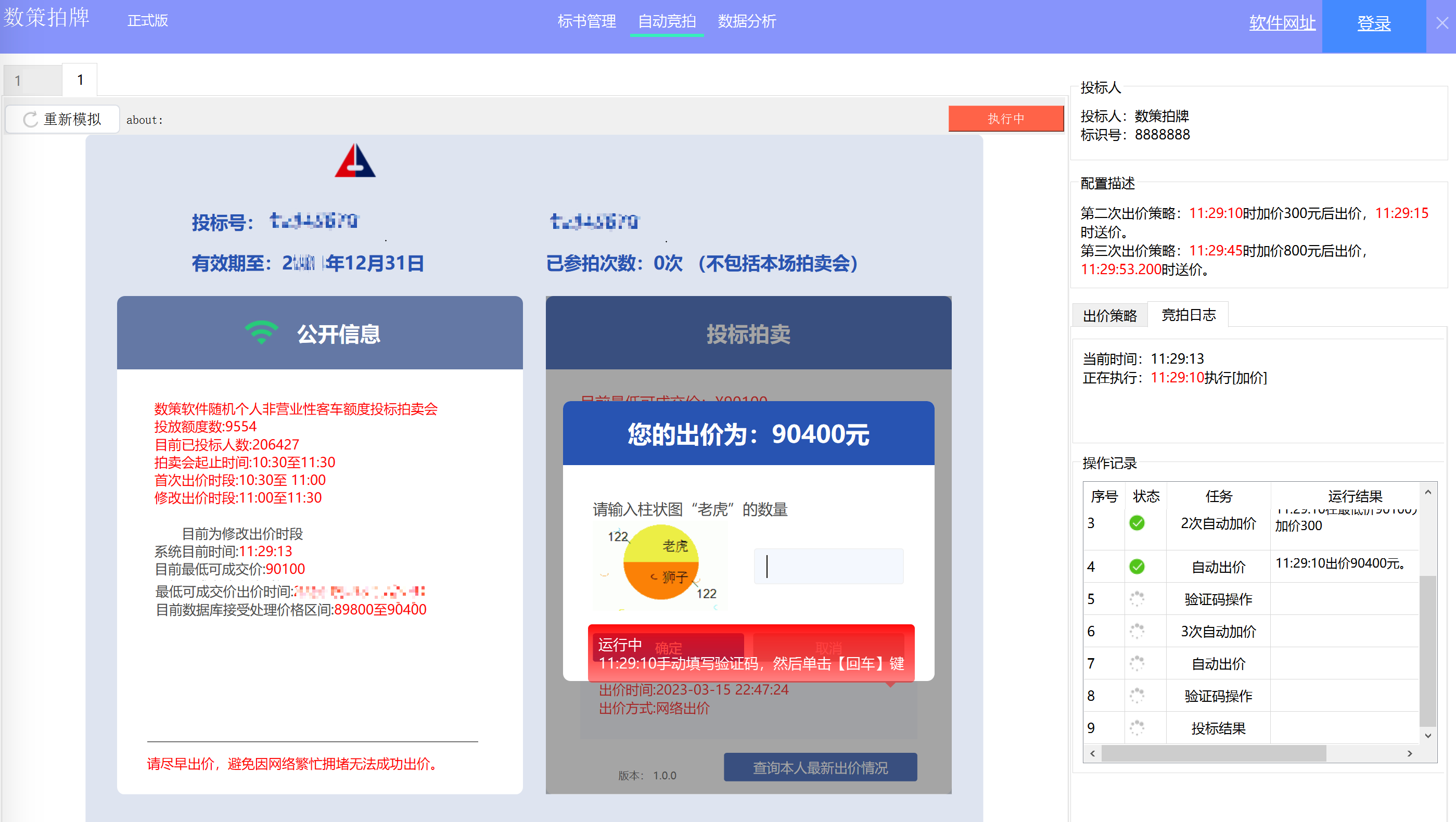Click 当前时间：11:29:13 in log
Screen dimensions: 1456x822
[1143, 359]
